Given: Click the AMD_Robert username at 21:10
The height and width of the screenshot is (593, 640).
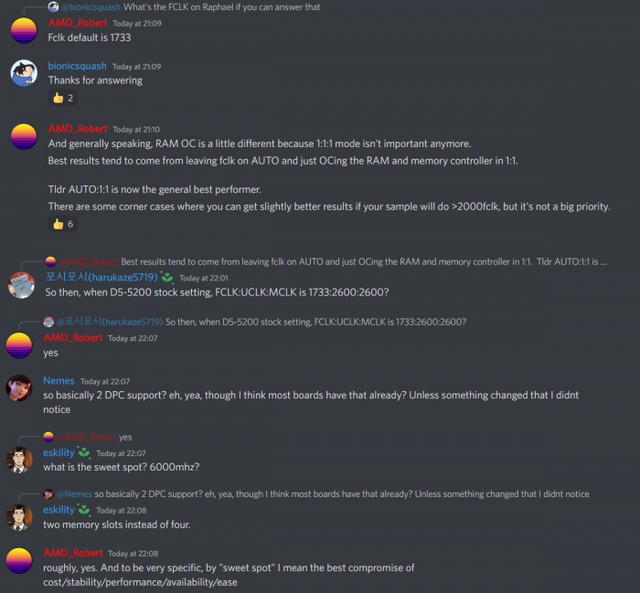Looking at the screenshot, I should [x=78, y=129].
